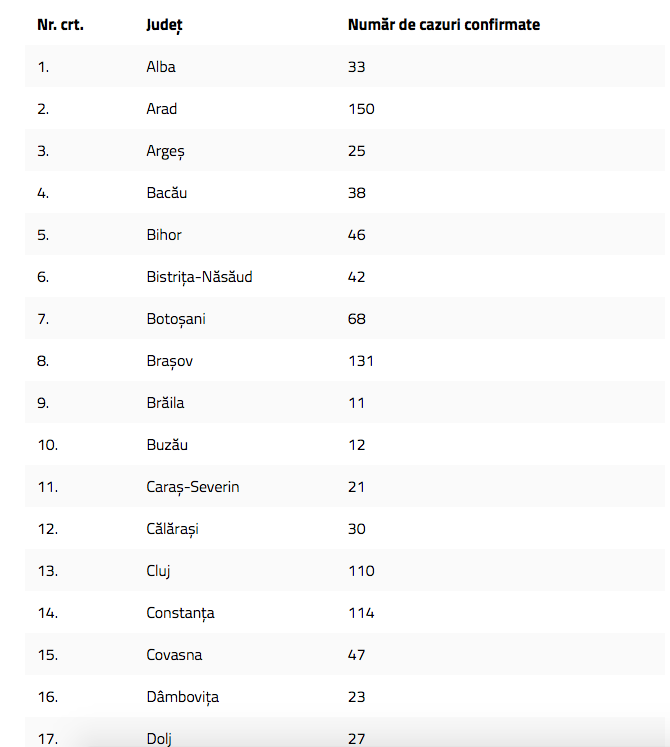
Task: Select the Alba county cell
Action: pyautogui.click(x=161, y=67)
